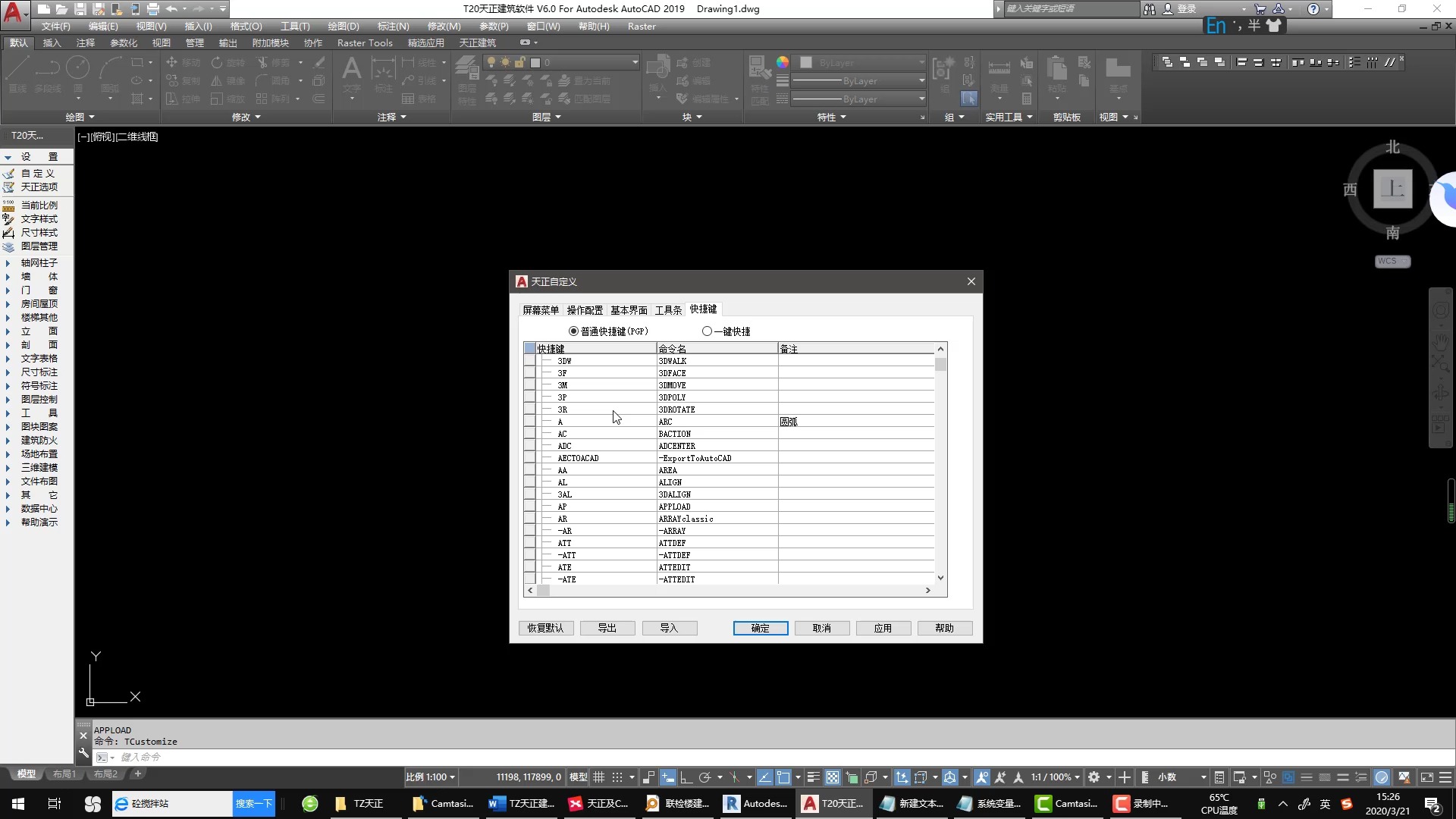1456x819 pixels.
Task: Click the Undo arrow icon
Action: pyautogui.click(x=171, y=9)
